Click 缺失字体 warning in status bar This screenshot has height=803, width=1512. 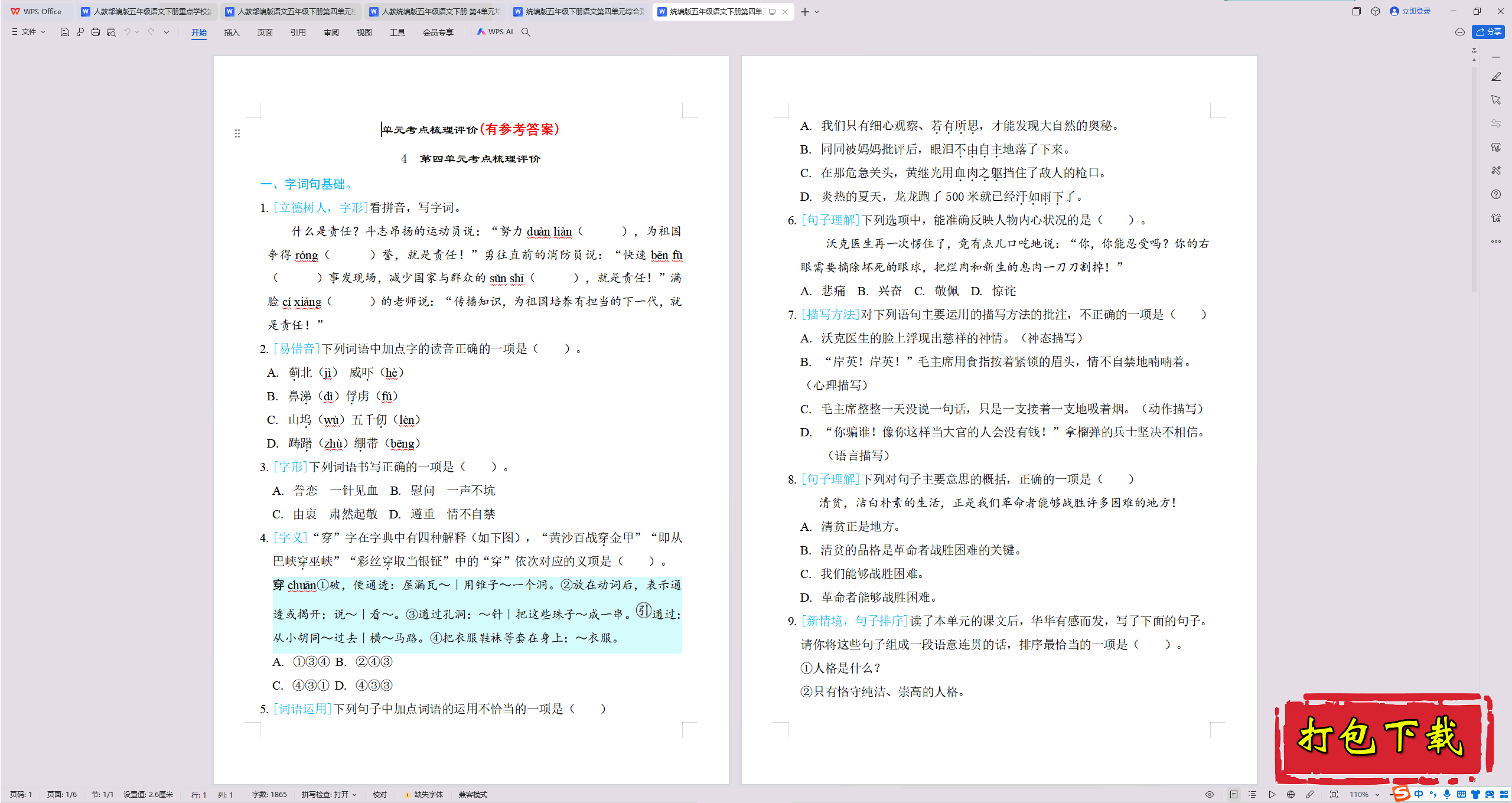424,795
